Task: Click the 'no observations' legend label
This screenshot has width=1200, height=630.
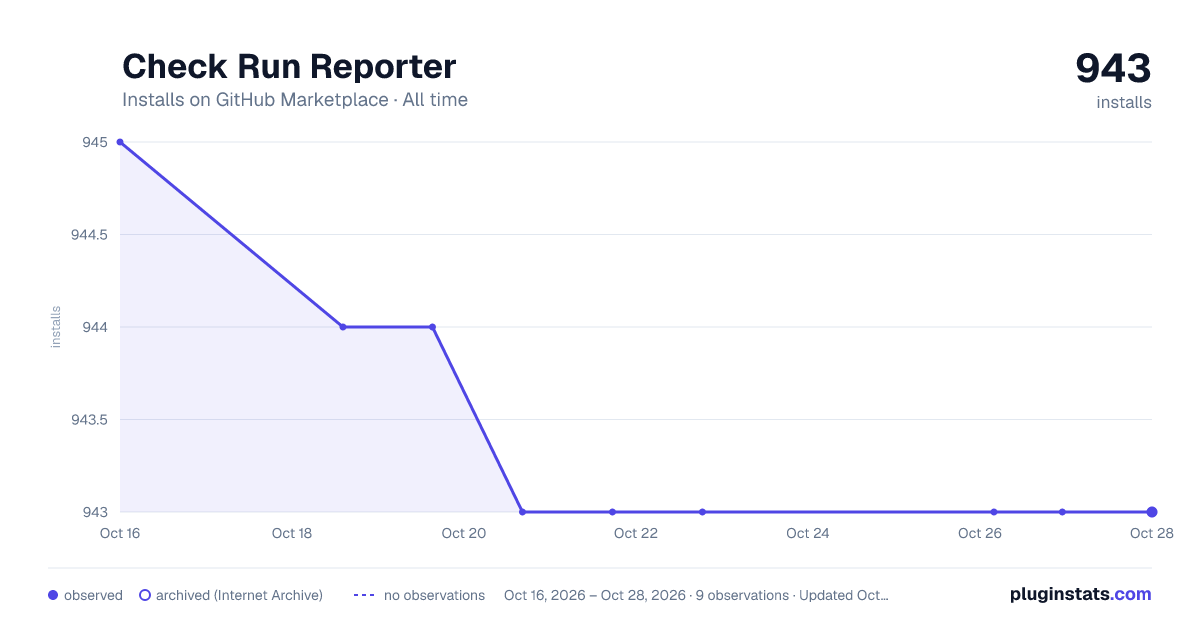Action: (434, 595)
